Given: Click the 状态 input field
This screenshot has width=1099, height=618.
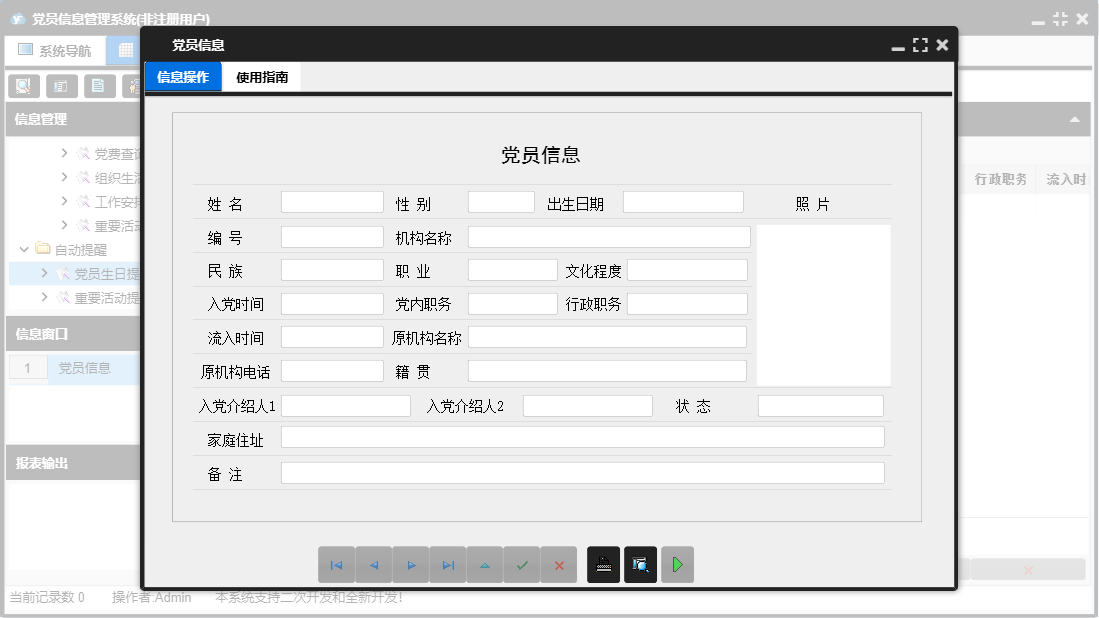Looking at the screenshot, I should pos(821,406).
